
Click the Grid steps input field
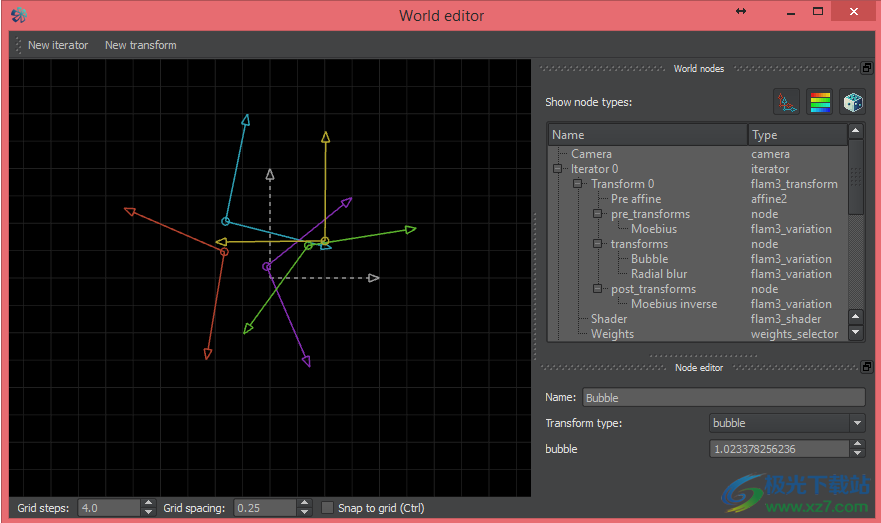point(108,508)
